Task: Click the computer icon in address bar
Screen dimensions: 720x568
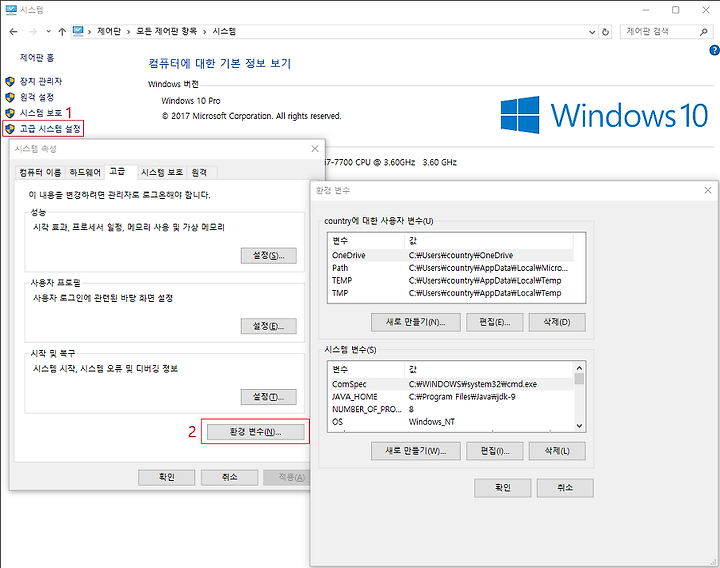Action: coord(78,31)
